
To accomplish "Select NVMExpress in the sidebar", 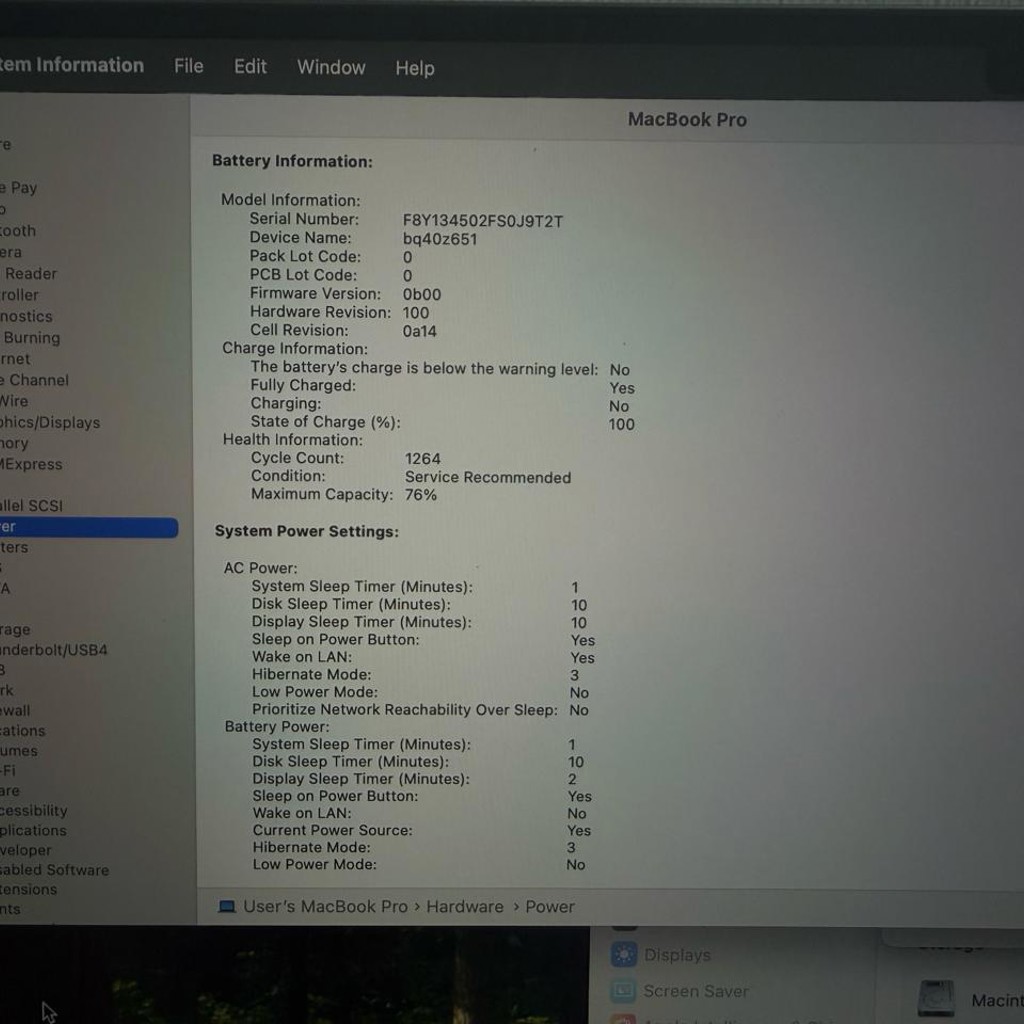I will tap(31, 464).
